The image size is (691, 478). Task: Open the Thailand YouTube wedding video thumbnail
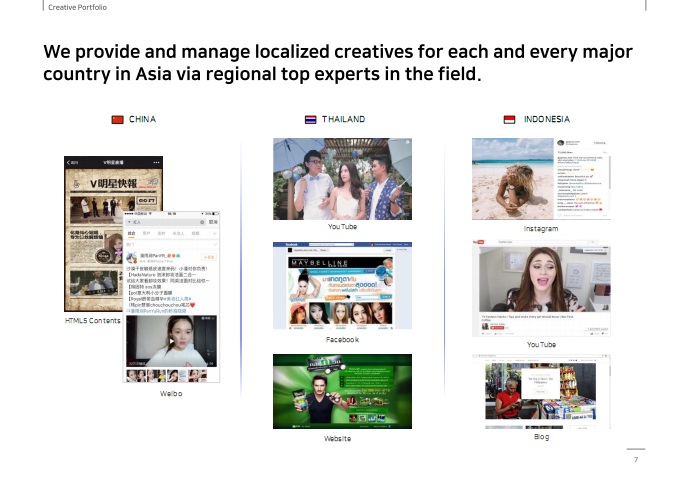click(342, 179)
